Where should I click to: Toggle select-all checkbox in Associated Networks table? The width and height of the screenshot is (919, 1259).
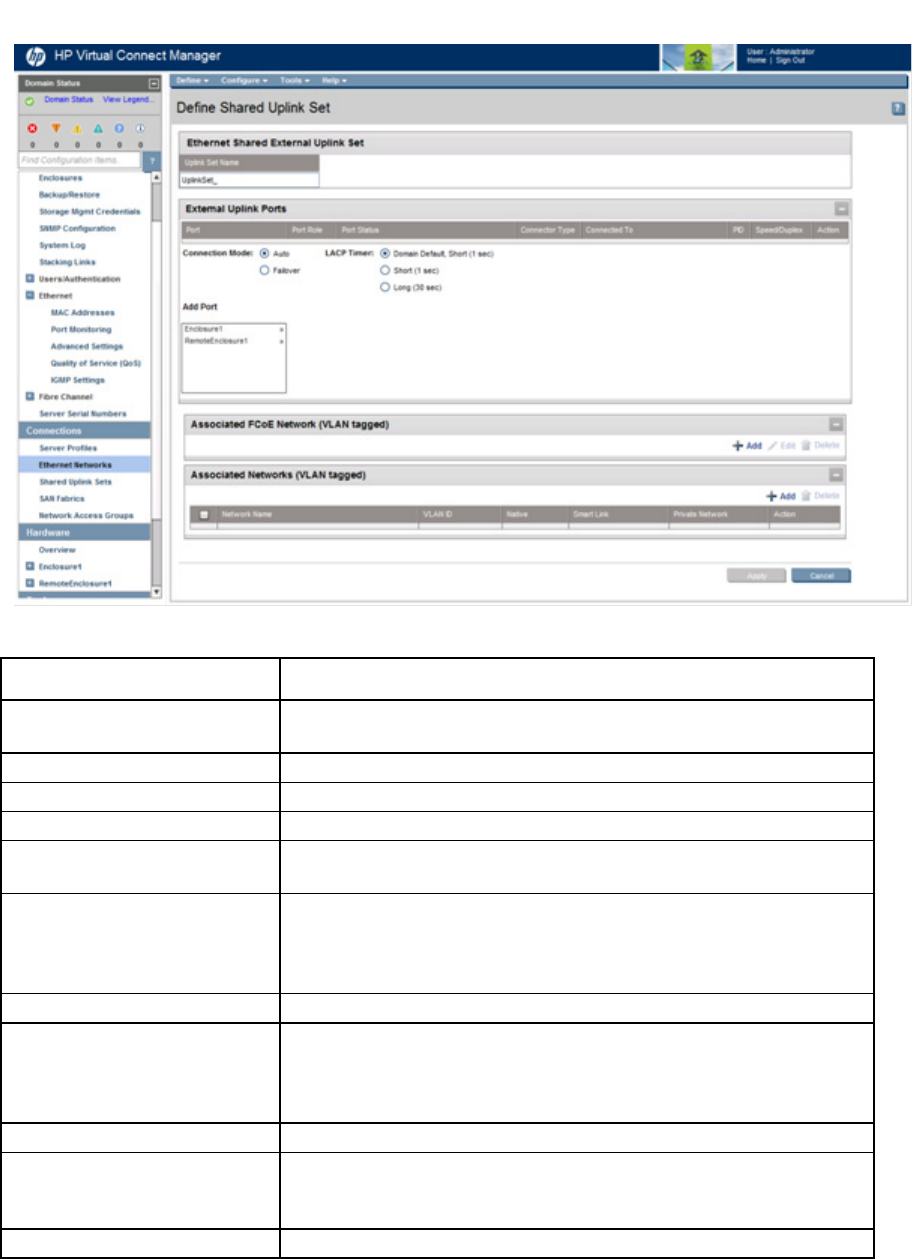pyautogui.click(x=204, y=514)
